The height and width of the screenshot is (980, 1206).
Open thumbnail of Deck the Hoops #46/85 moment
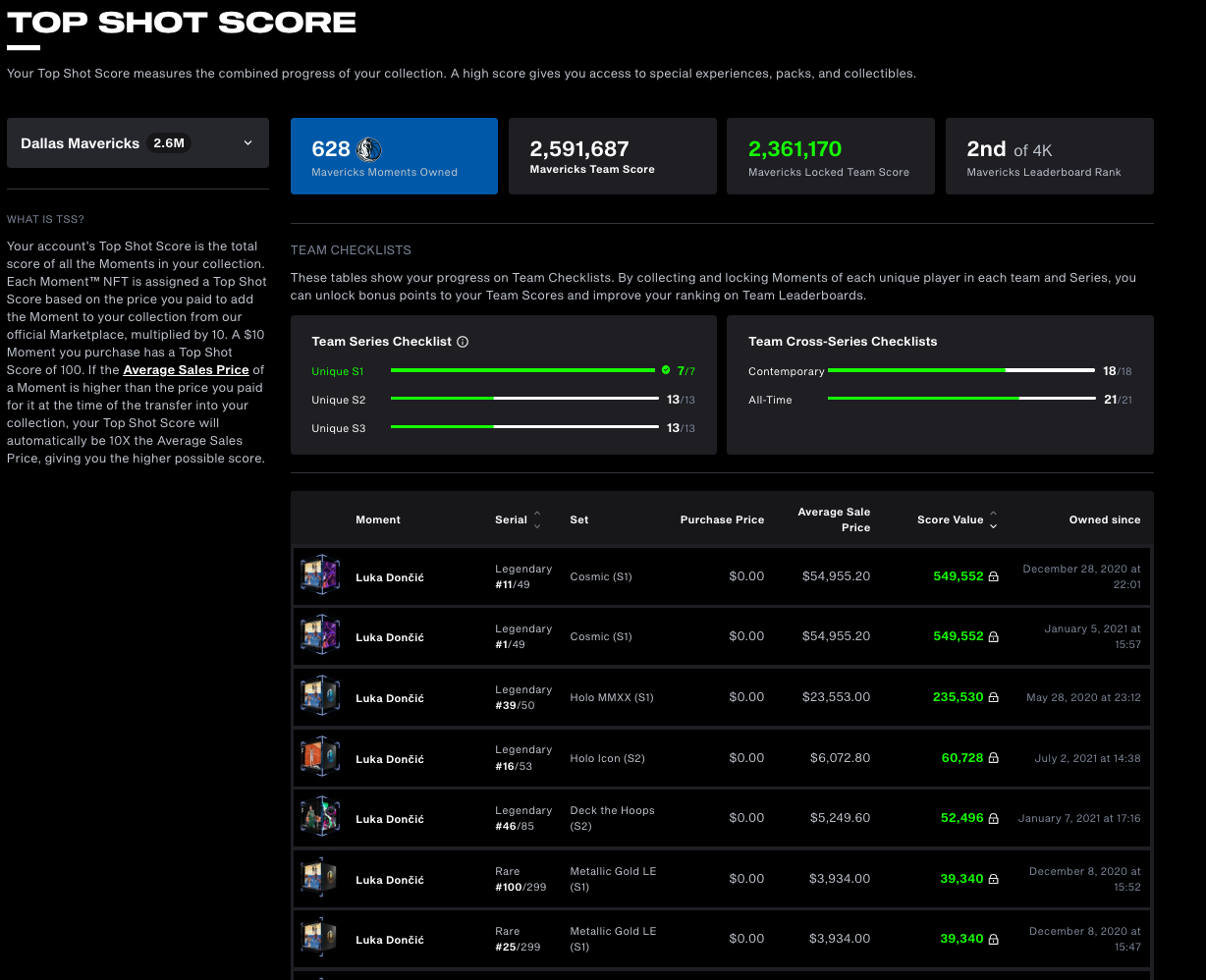(320, 818)
